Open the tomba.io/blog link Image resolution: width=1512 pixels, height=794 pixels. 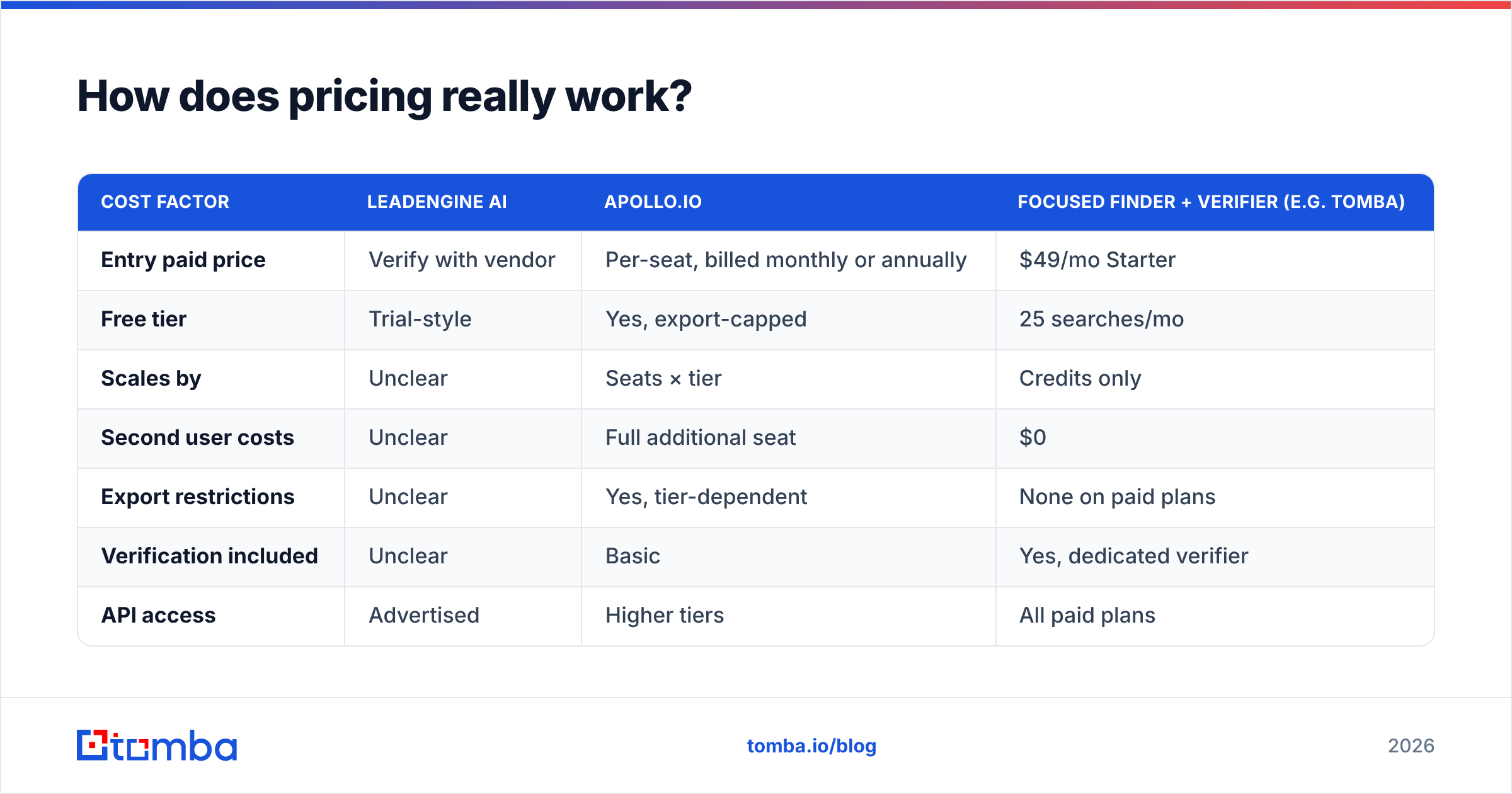(x=811, y=746)
